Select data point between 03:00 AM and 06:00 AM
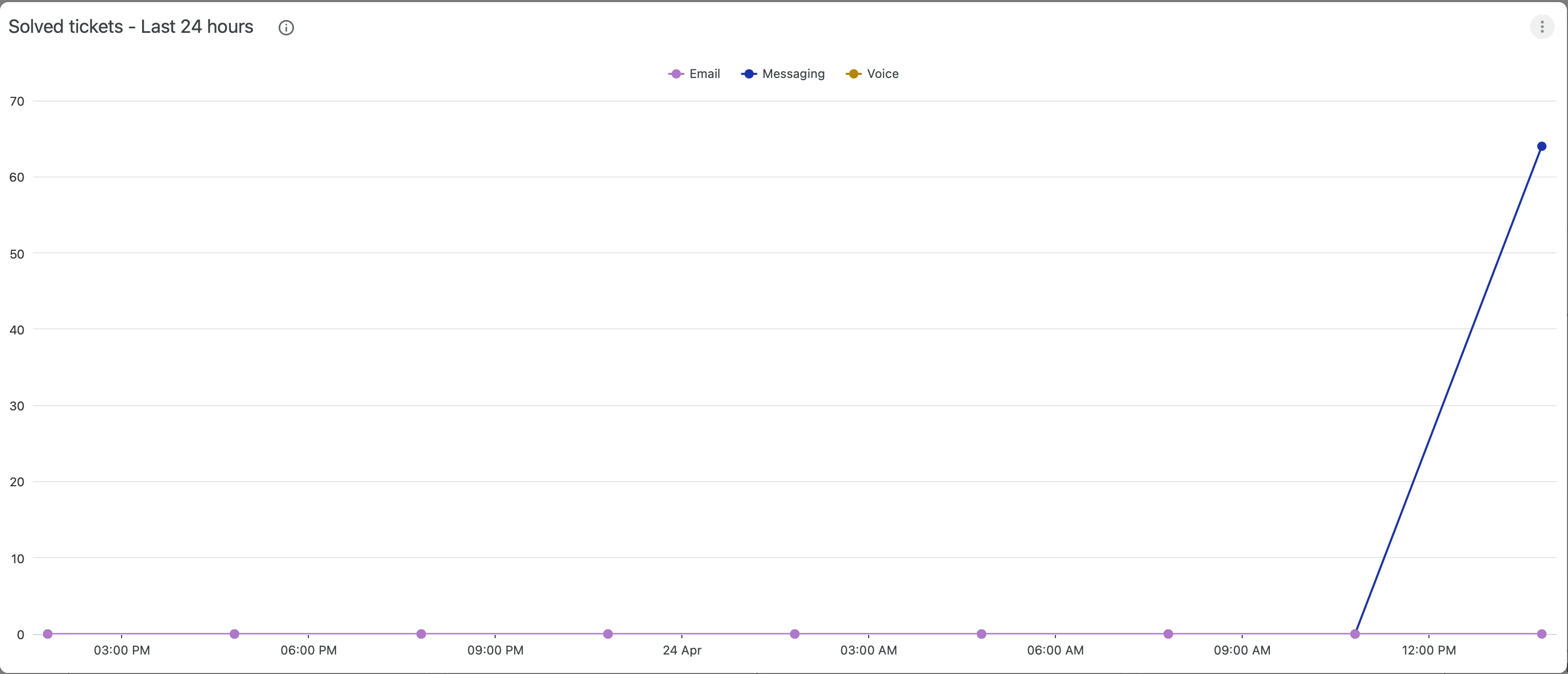This screenshot has height=674, width=1568. click(x=981, y=634)
